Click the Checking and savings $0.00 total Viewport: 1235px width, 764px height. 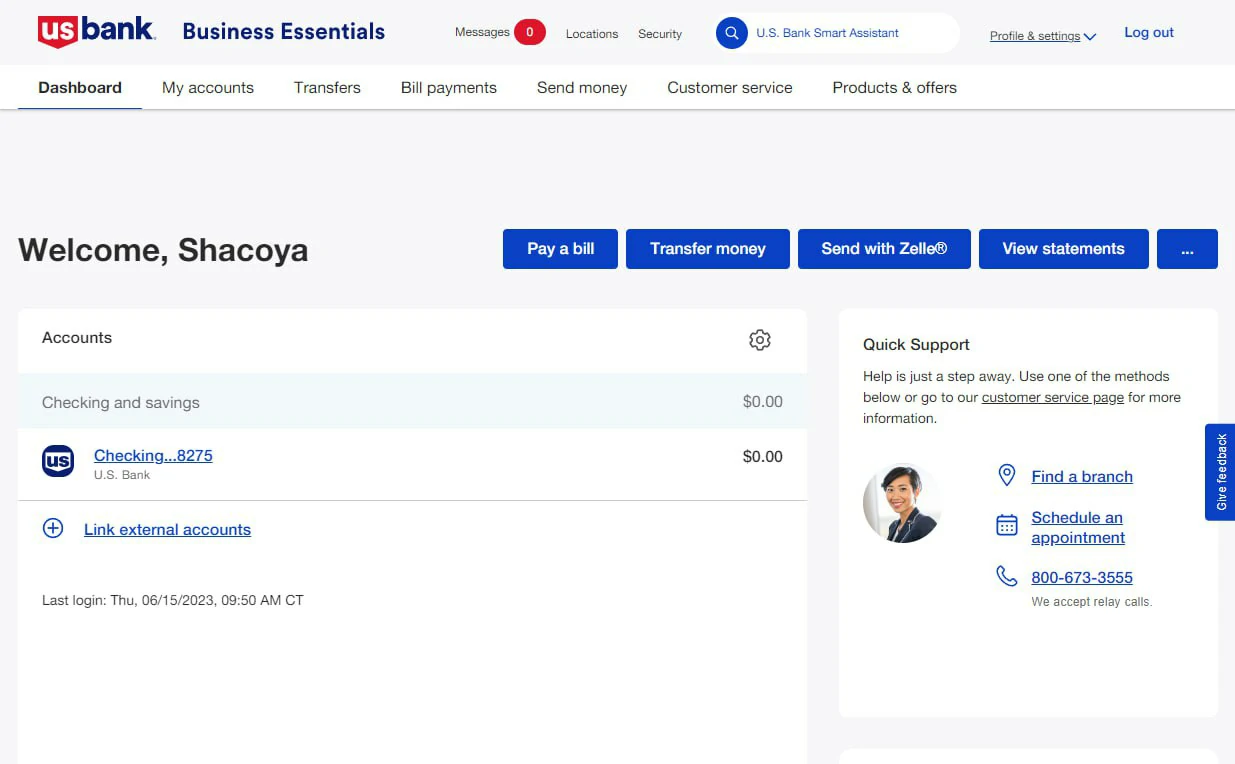pos(762,402)
